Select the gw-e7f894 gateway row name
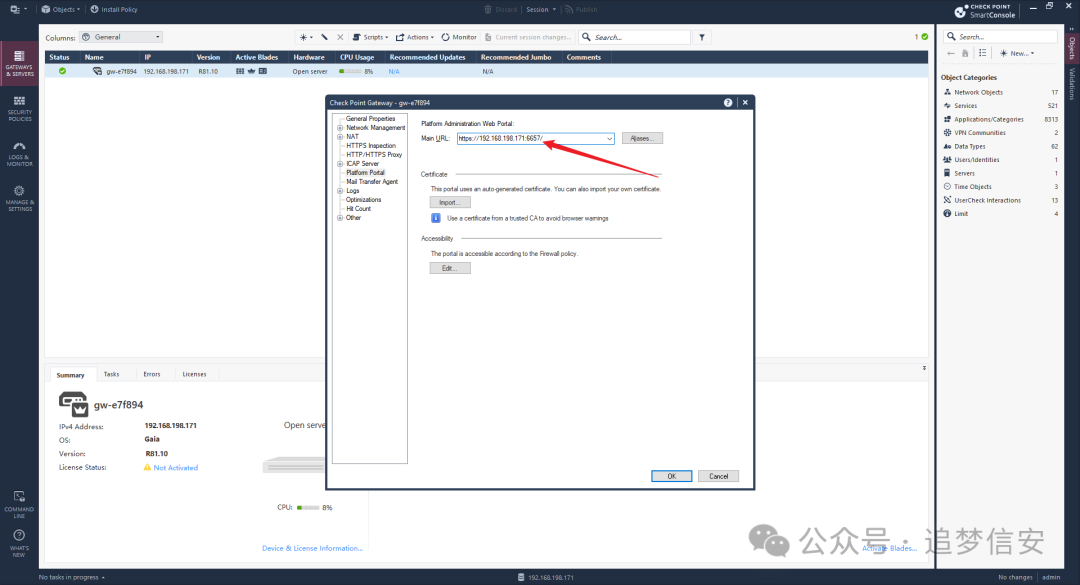 (121, 72)
